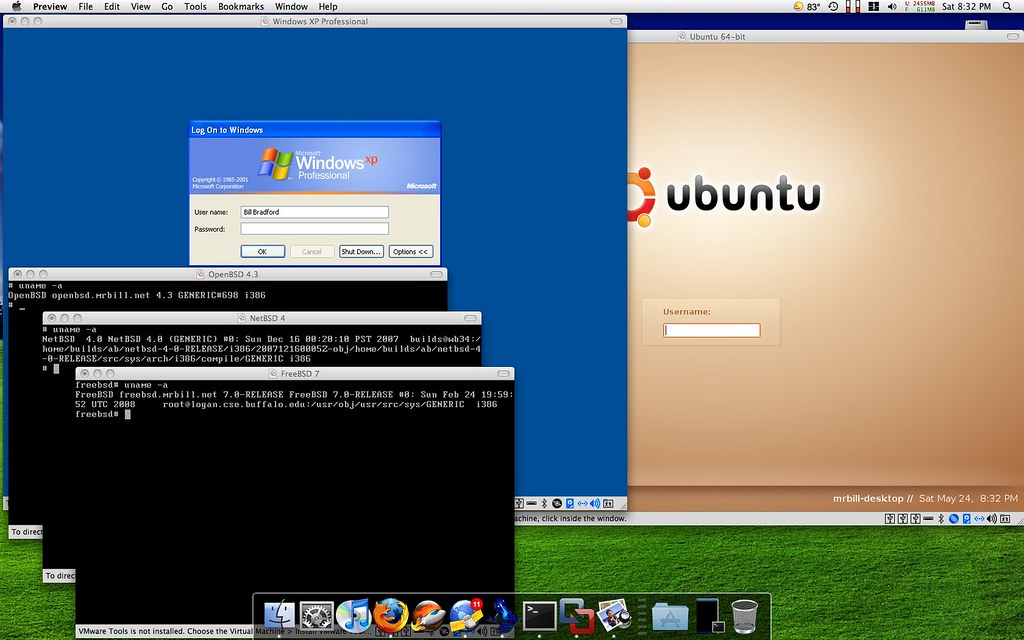Screen dimensions: 1024x640
Task: Click the Shut Down... button
Action: 361,252
